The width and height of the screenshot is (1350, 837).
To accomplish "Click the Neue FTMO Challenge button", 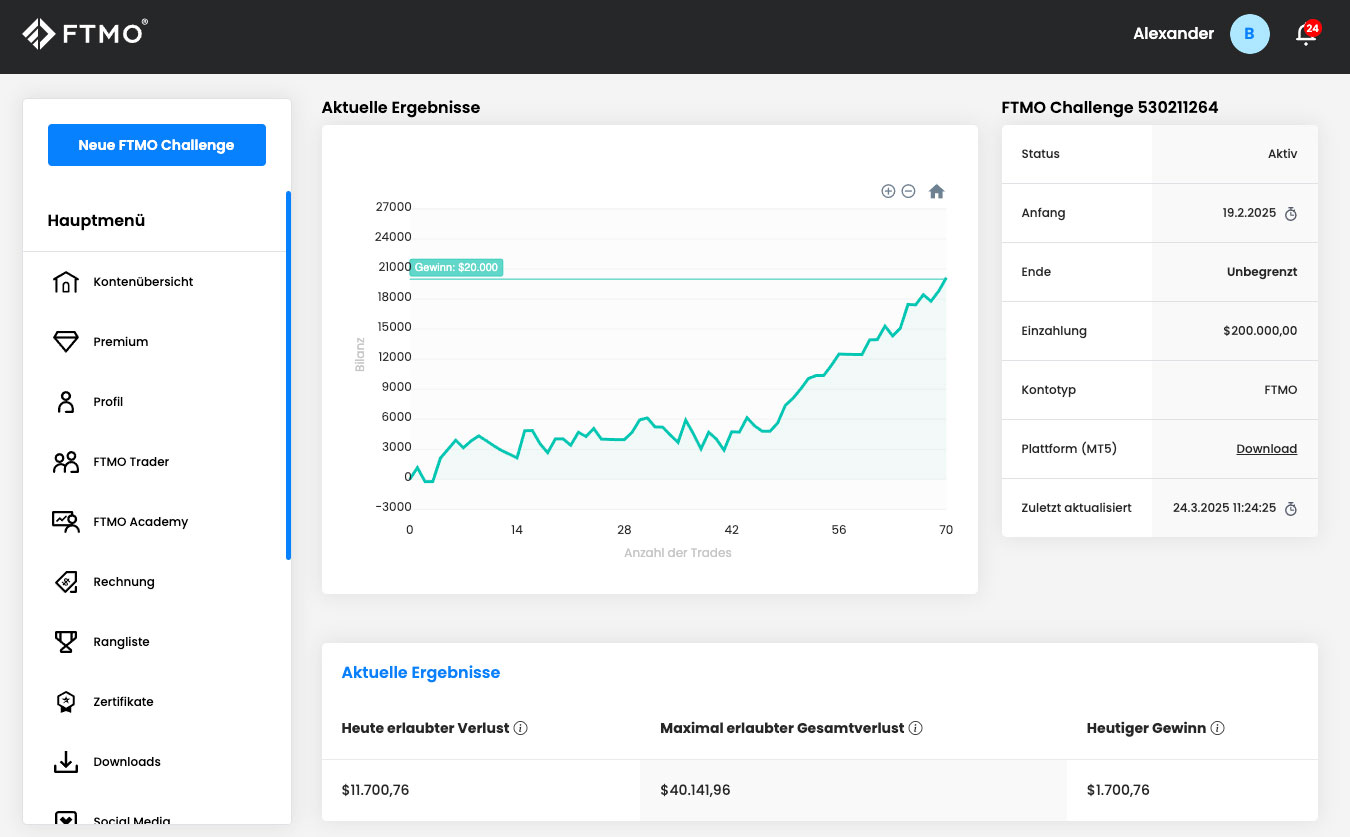I will pos(157,145).
